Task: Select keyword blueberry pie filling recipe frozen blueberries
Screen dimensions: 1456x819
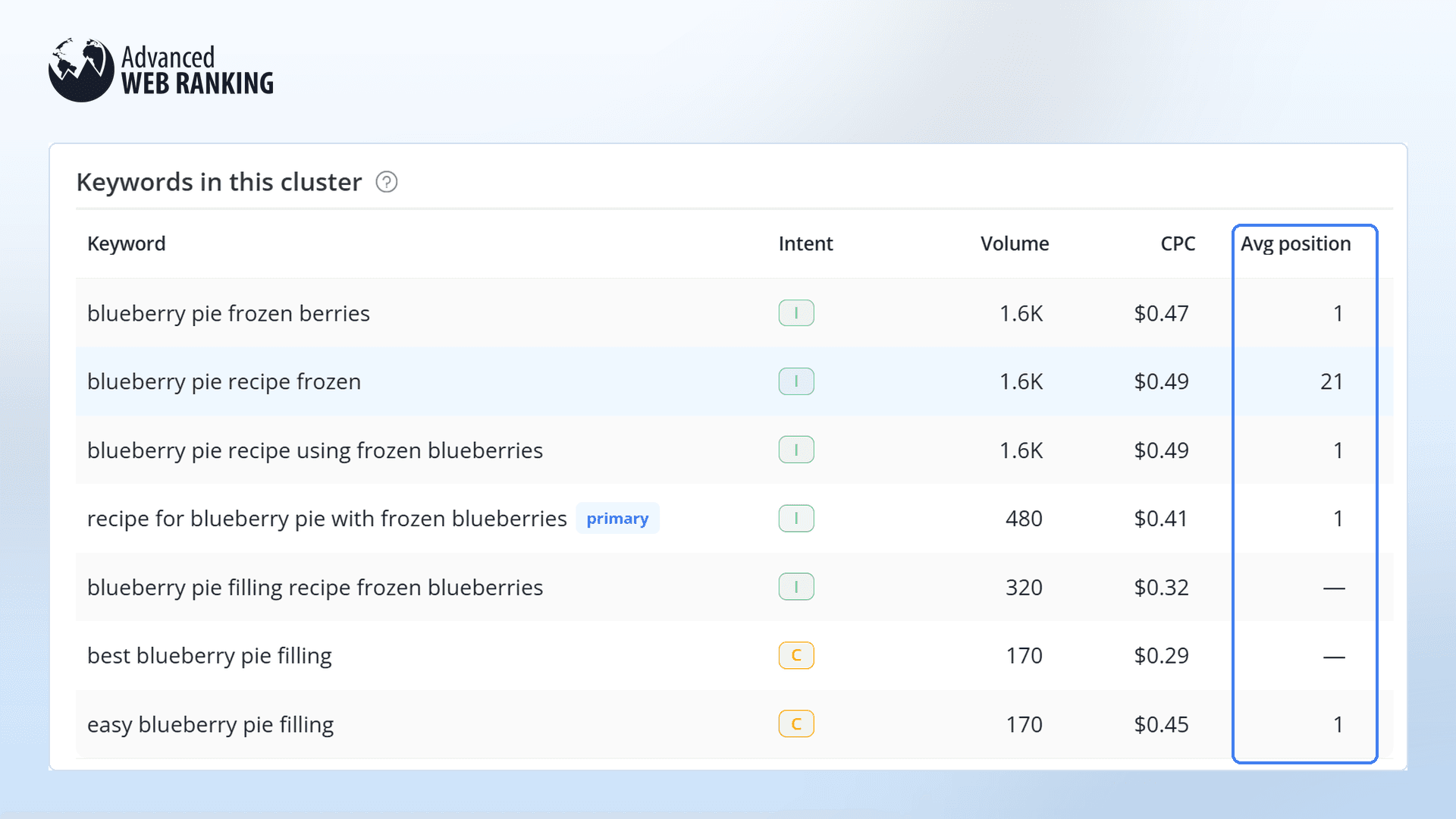Action: pos(315,588)
